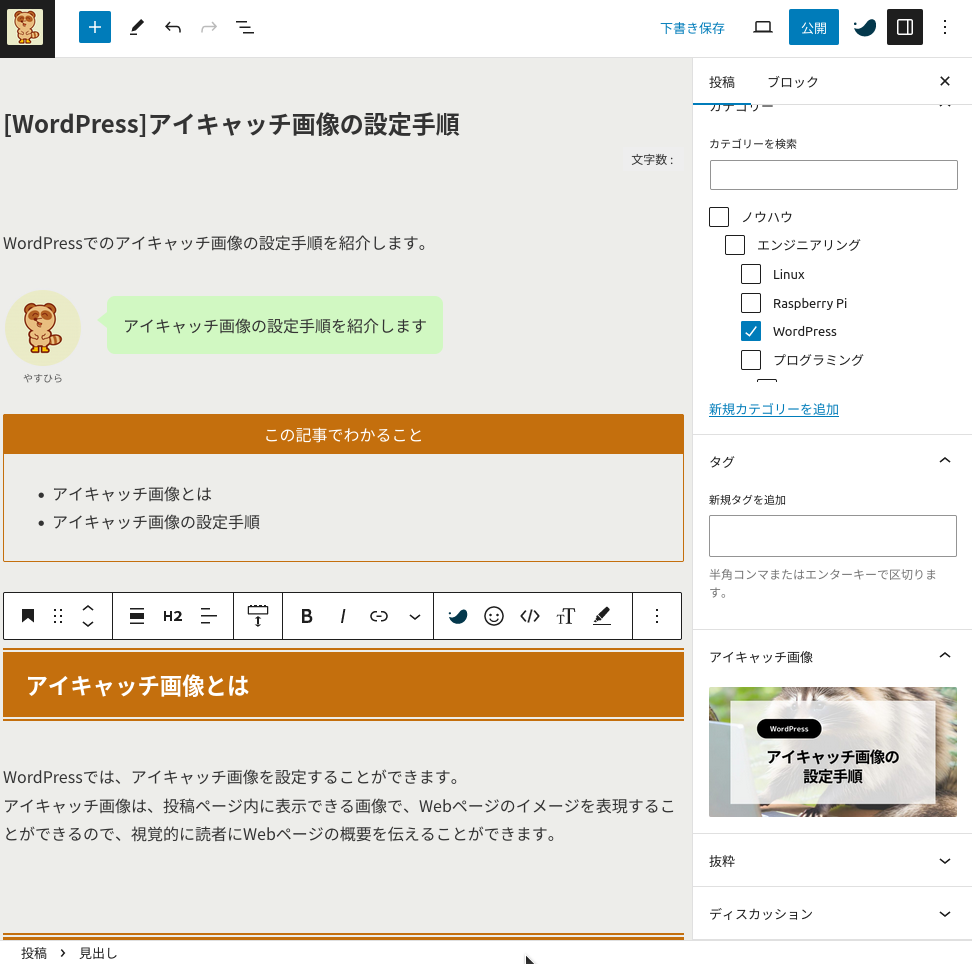Select the アイキャッチ画像とは heading
Image resolution: width=972 pixels, height=964 pixels.
pyautogui.click(x=138, y=686)
